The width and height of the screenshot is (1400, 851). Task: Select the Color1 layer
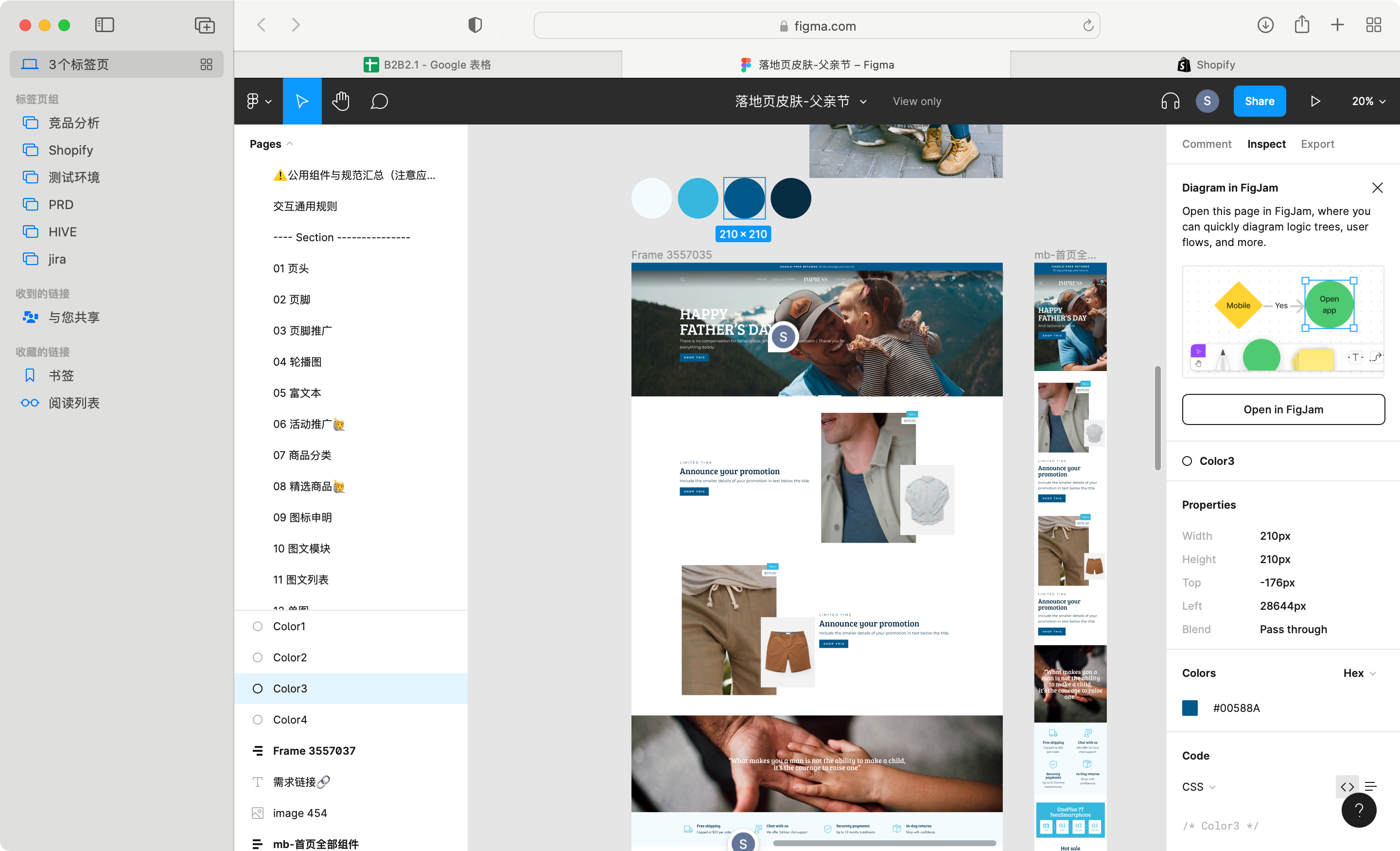coord(289,626)
